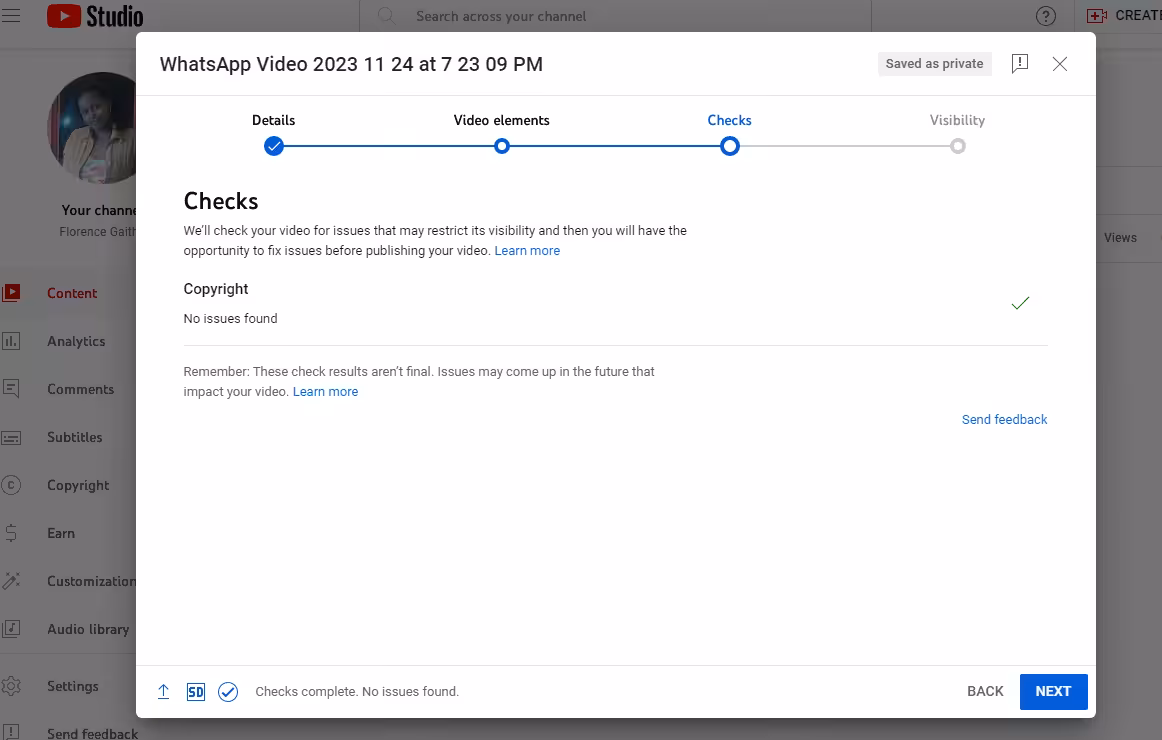The height and width of the screenshot is (740, 1162).
Task: Click the Customization wand icon
Action: coord(11,581)
